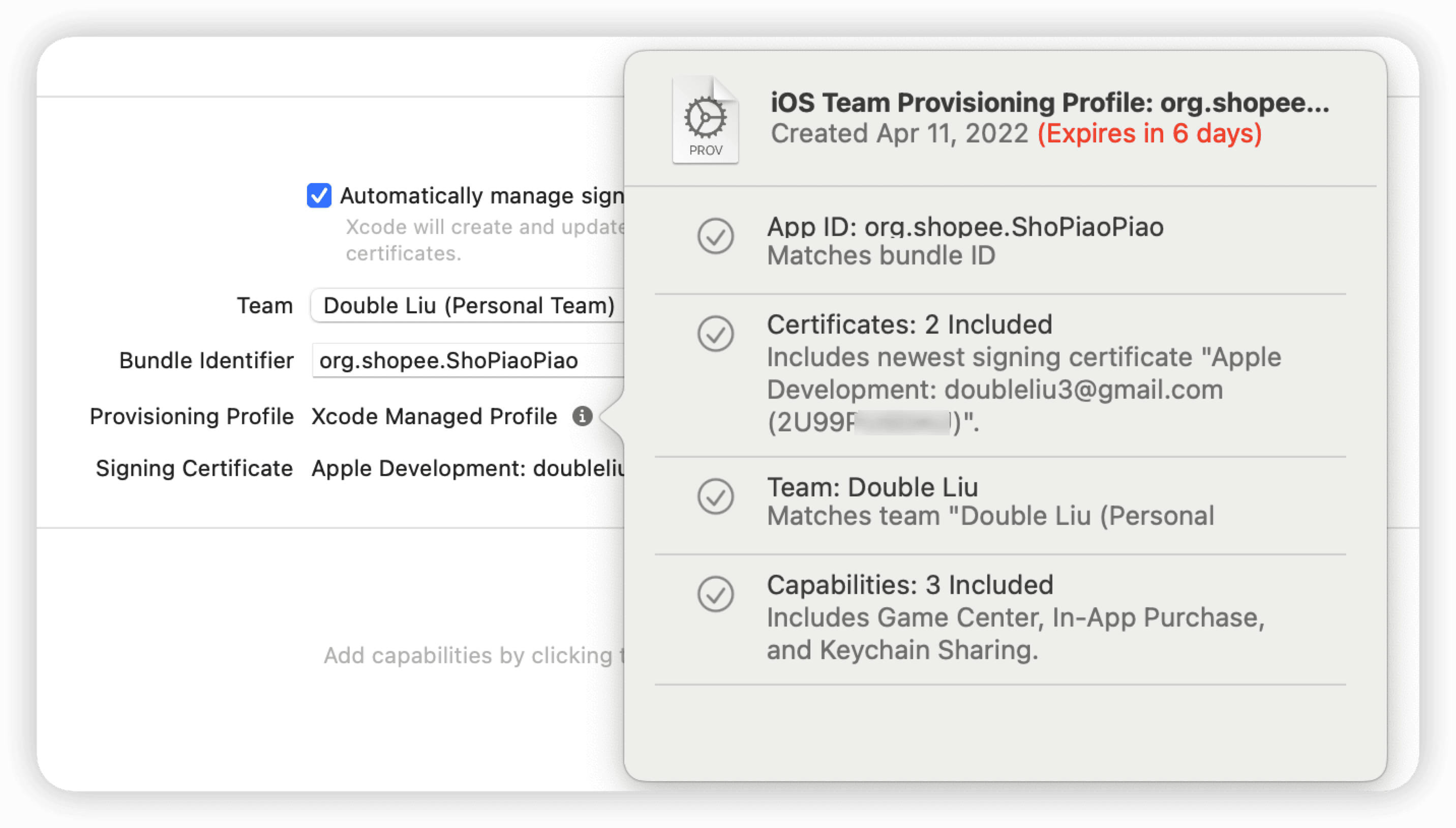Click the Team checkmark status icon
This screenshot has height=828, width=1456.
point(715,496)
